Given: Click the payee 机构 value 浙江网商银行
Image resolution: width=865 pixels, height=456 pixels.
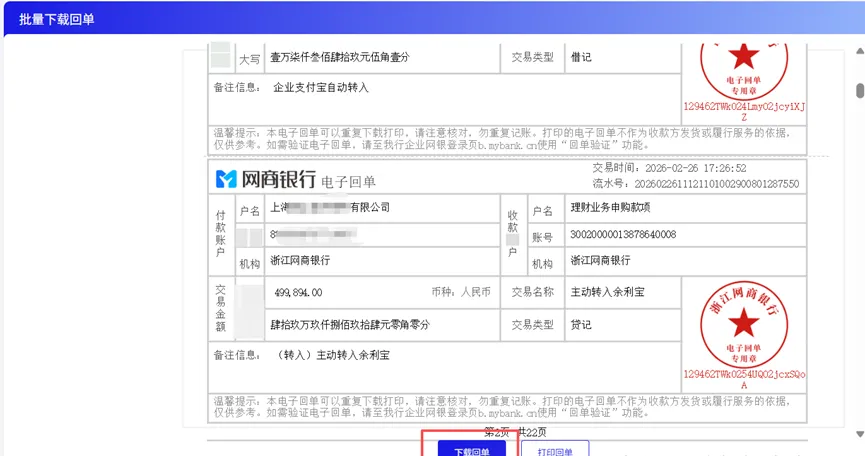Looking at the screenshot, I should click(x=600, y=260).
